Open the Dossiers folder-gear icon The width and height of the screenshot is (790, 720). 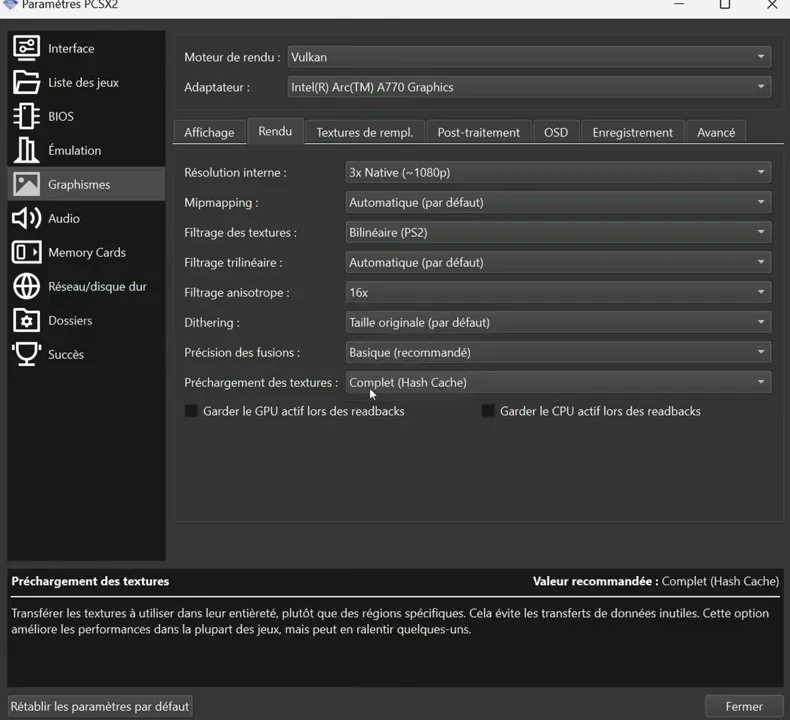(x=26, y=320)
